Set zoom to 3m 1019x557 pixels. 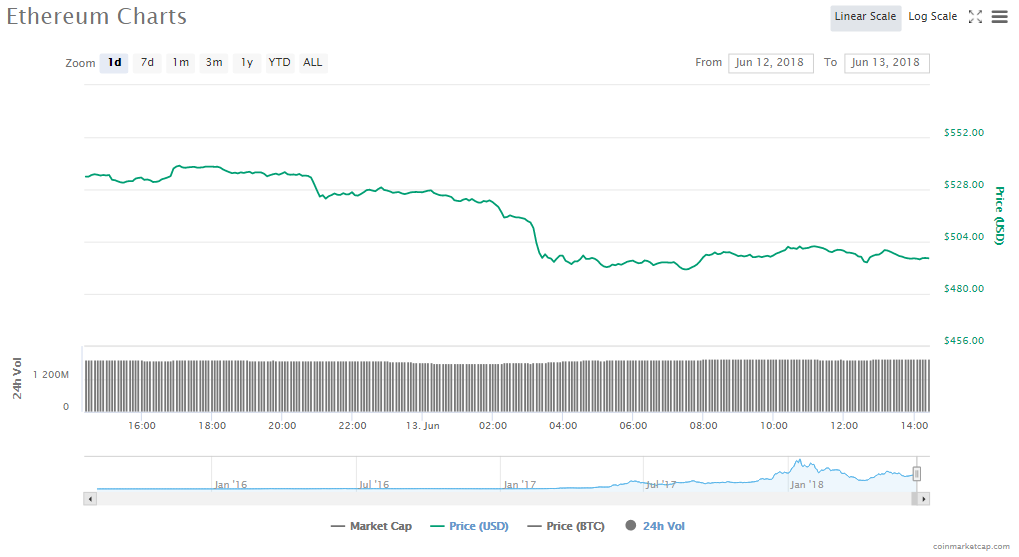[214, 63]
